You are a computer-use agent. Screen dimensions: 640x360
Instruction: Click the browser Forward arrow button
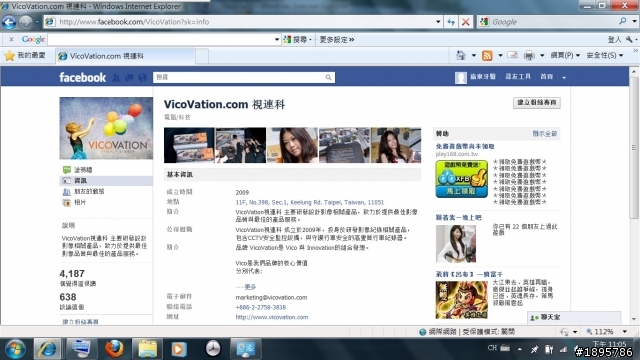point(25,22)
